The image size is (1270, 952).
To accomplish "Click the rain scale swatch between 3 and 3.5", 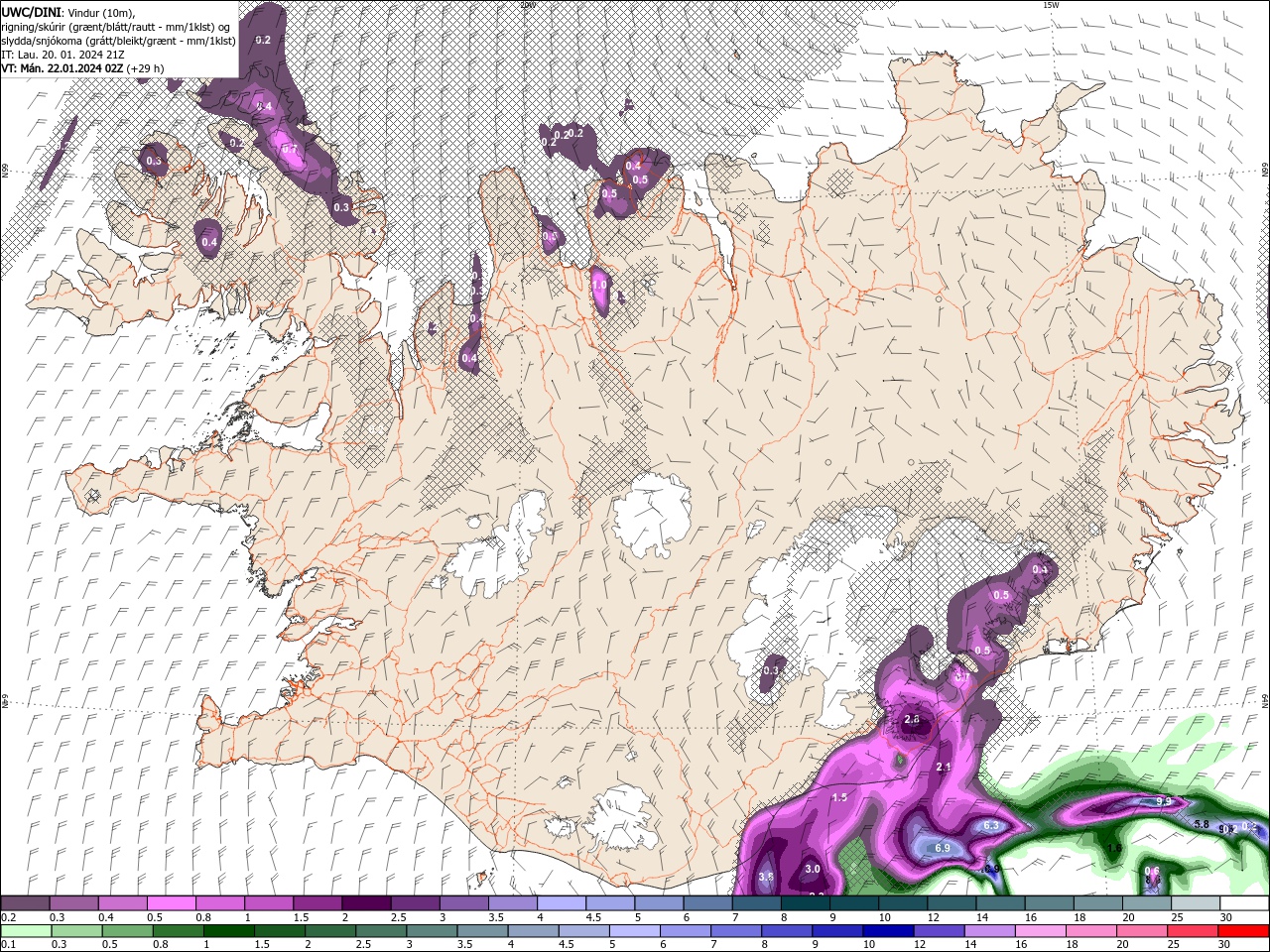I will 432,931.
